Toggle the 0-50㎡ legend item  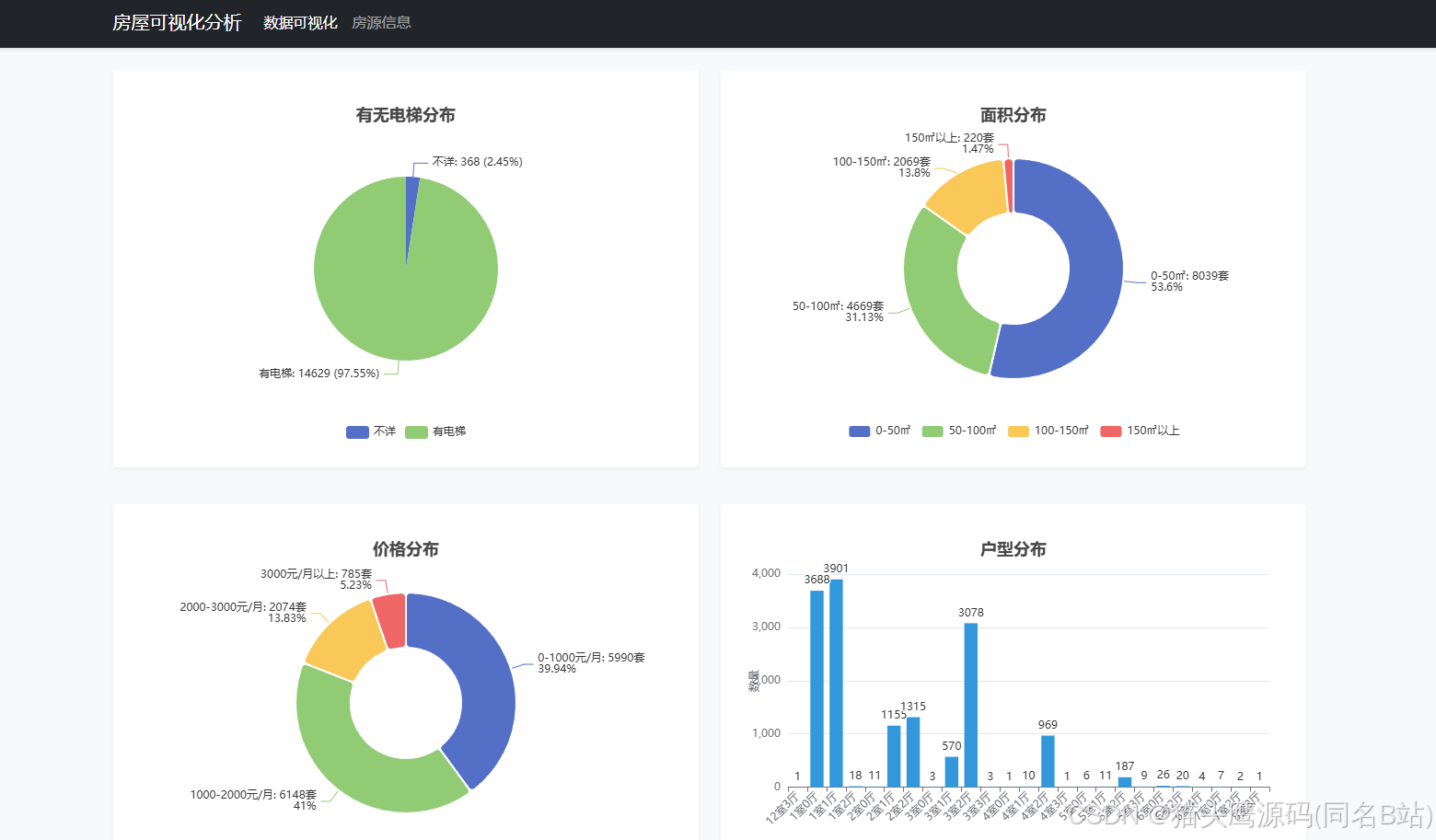coord(880,431)
